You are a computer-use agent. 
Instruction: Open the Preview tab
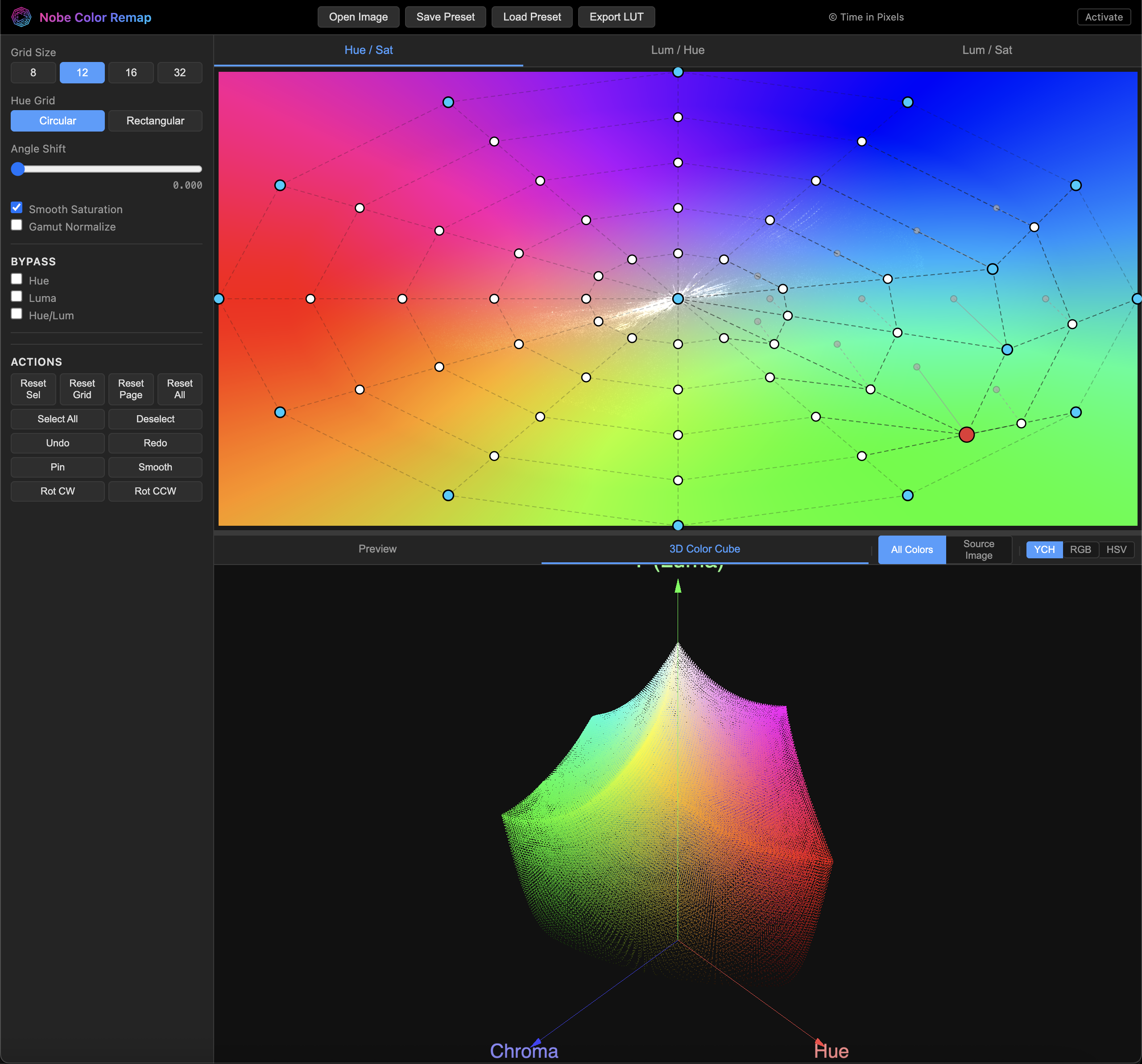377,548
